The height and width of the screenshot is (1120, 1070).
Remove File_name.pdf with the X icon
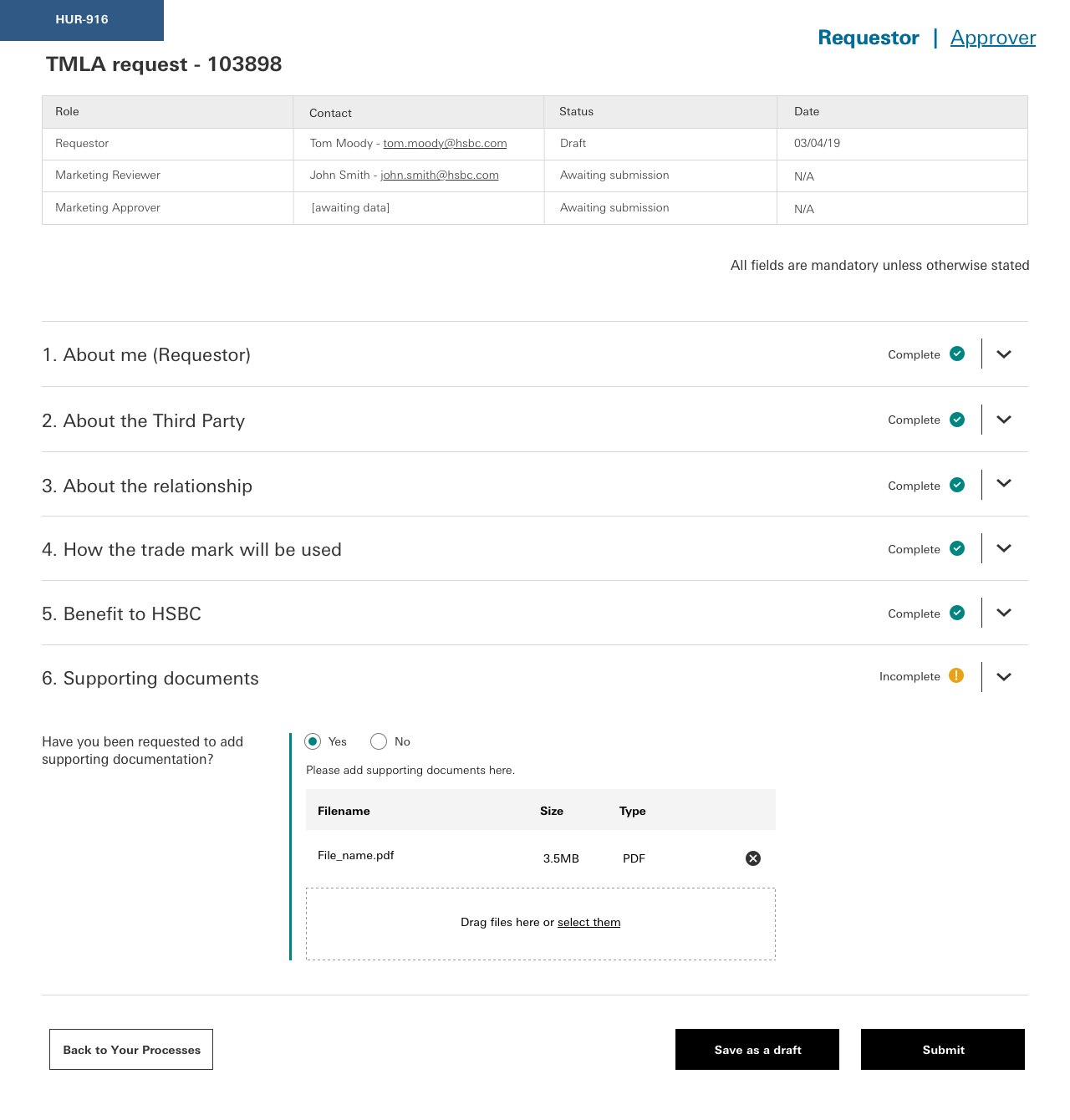753,858
